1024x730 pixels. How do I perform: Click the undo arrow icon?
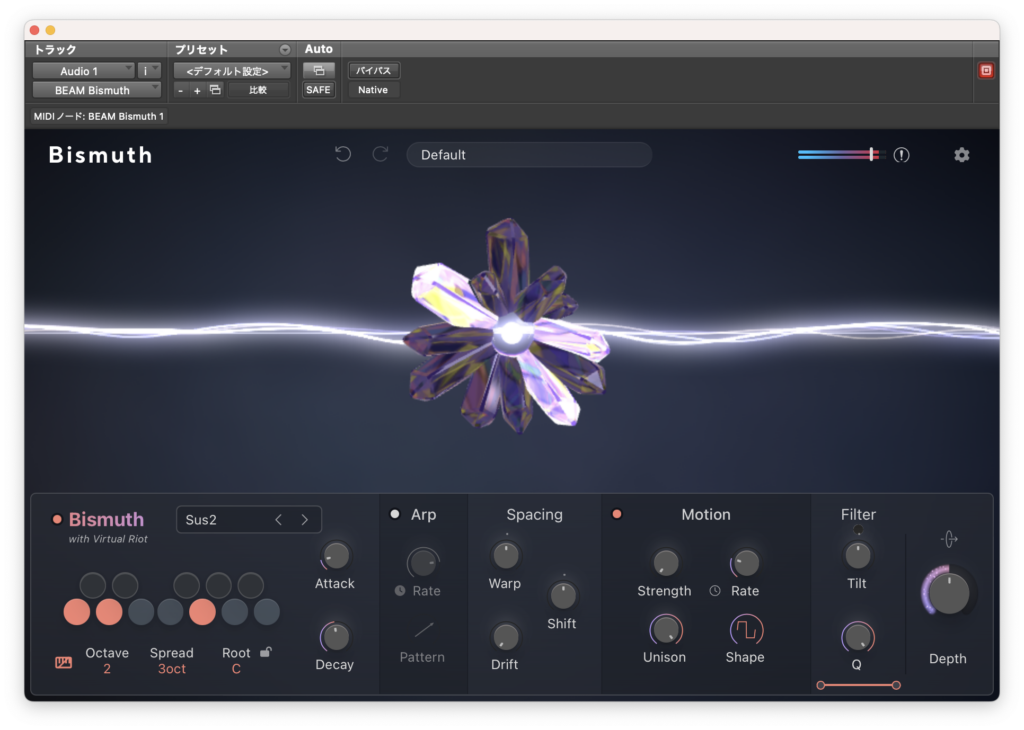coord(343,154)
